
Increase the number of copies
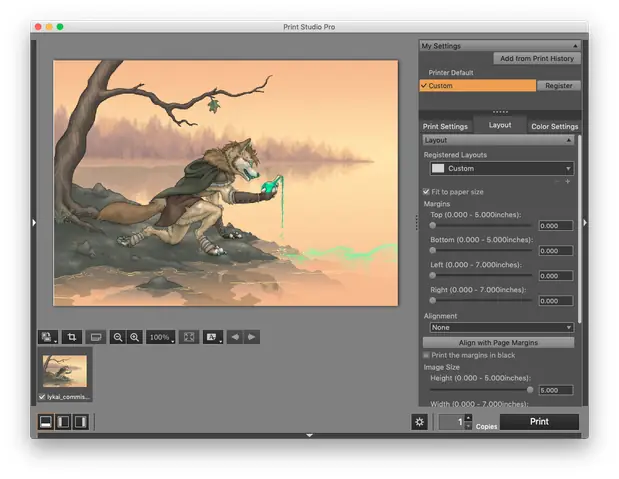point(468,418)
